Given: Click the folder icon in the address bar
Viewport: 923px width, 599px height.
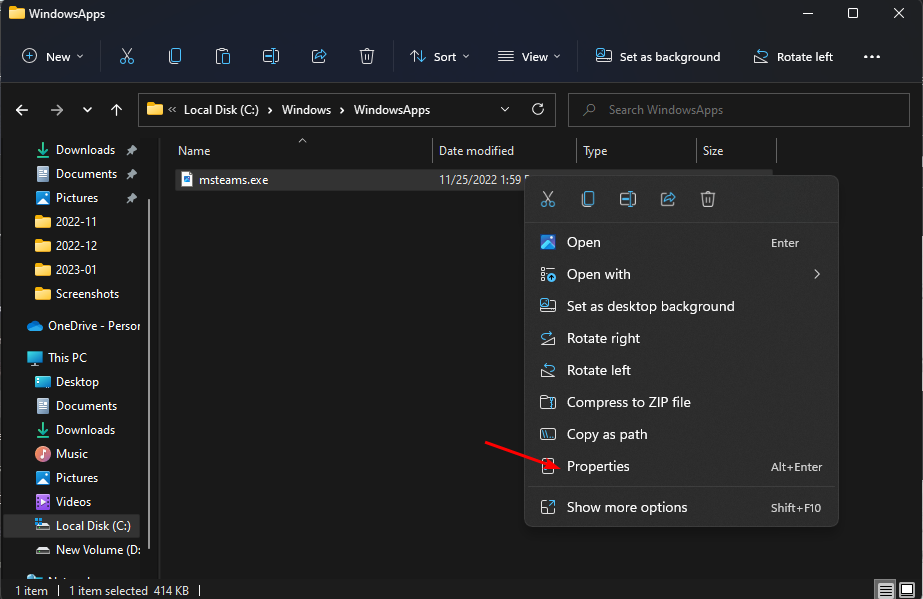Looking at the screenshot, I should (x=155, y=109).
